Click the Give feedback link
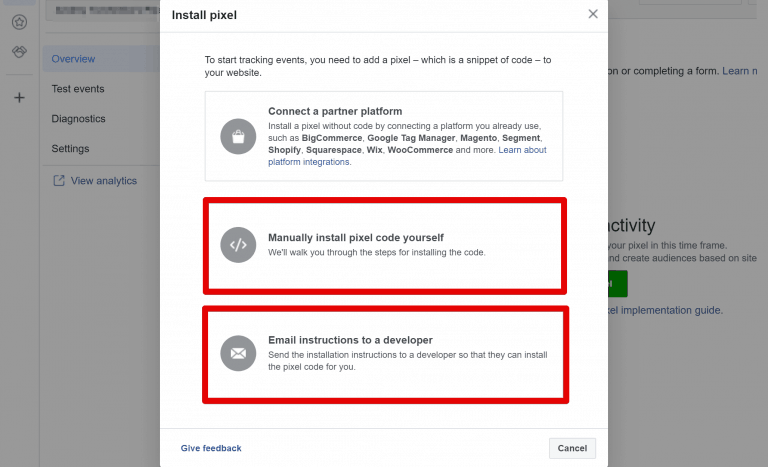This screenshot has width=768, height=467. coord(211,448)
